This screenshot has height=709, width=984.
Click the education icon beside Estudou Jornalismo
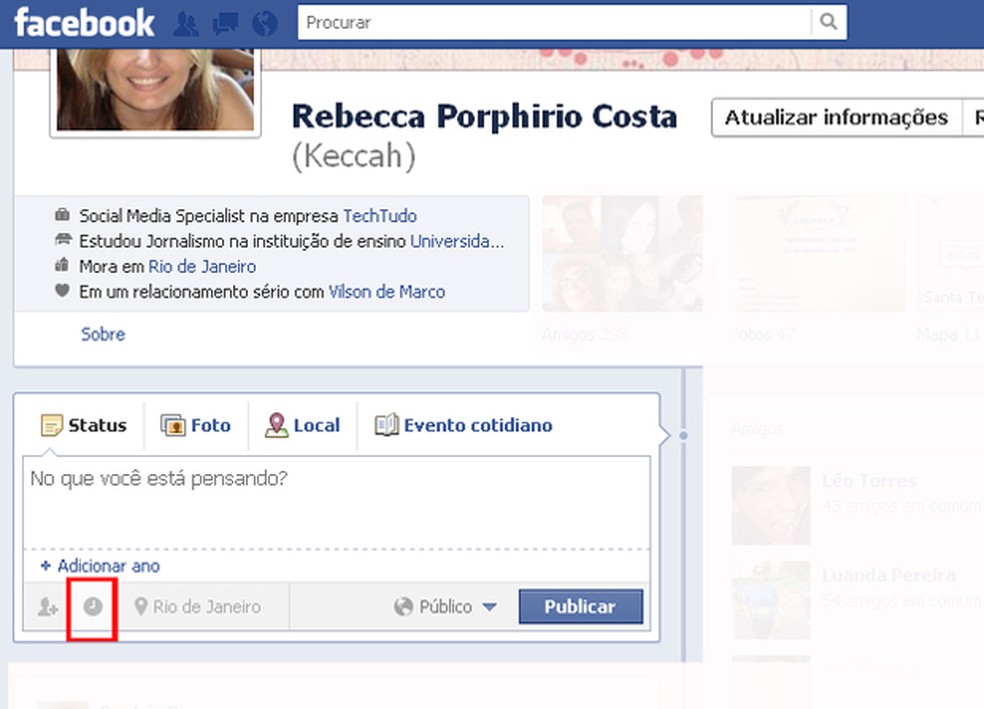point(63,240)
